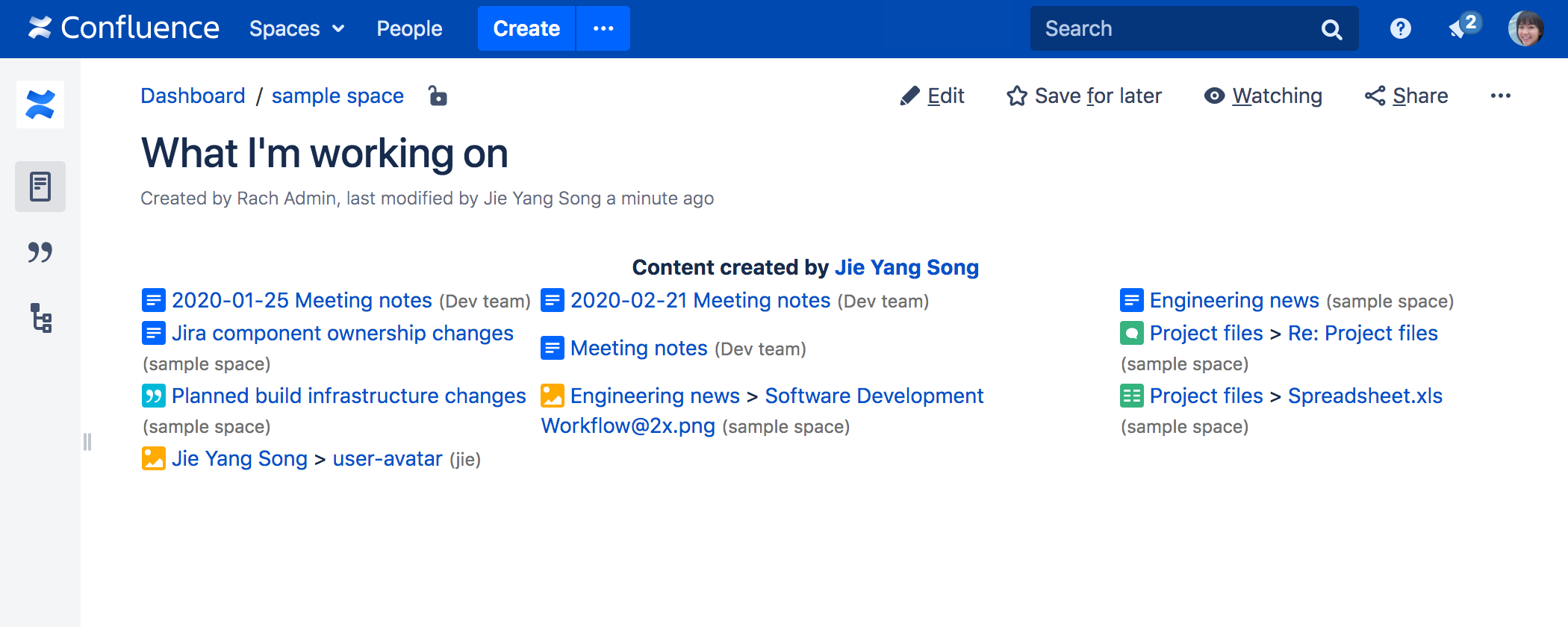Toggle Watching for this page
The image size is (1568, 627).
(1263, 96)
